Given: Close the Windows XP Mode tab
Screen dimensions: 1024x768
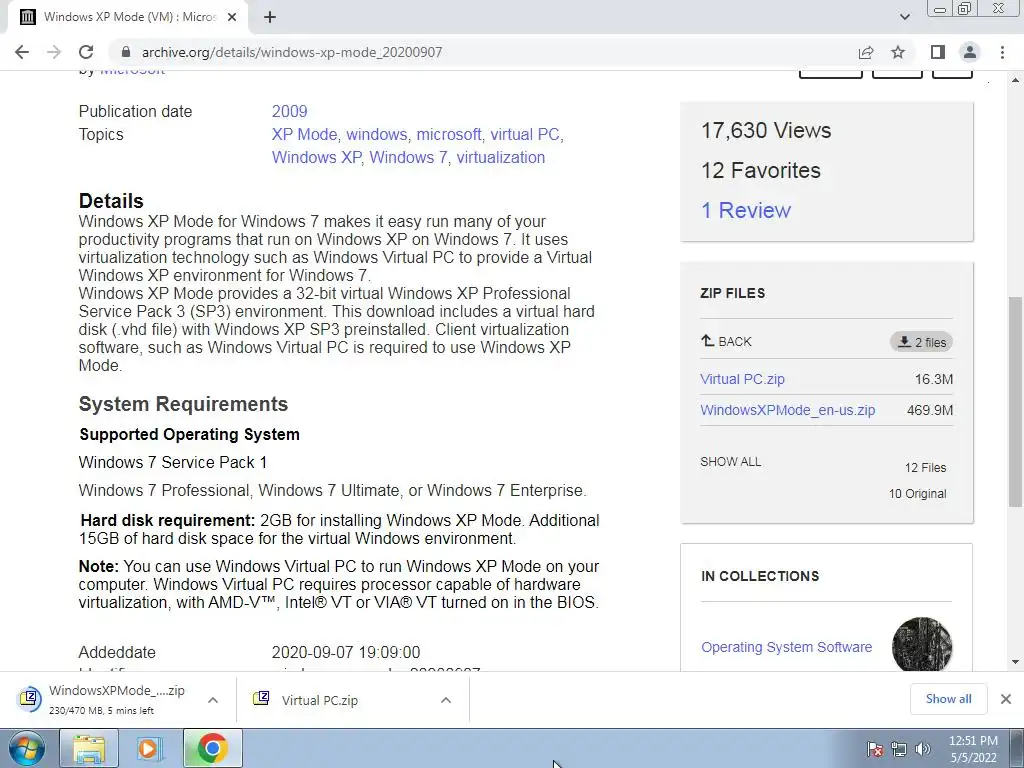Looking at the screenshot, I should [232, 17].
